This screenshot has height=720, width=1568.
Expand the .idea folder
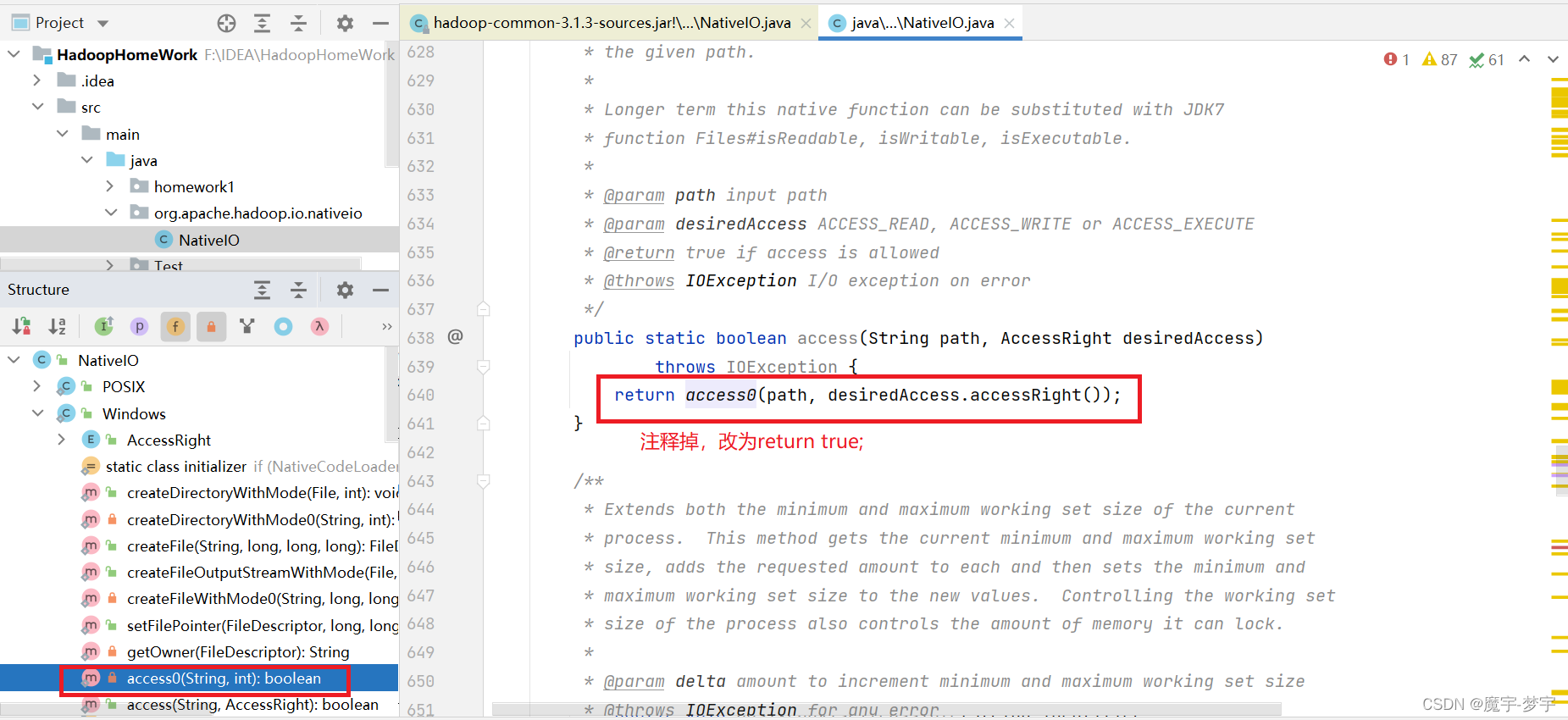coord(36,80)
